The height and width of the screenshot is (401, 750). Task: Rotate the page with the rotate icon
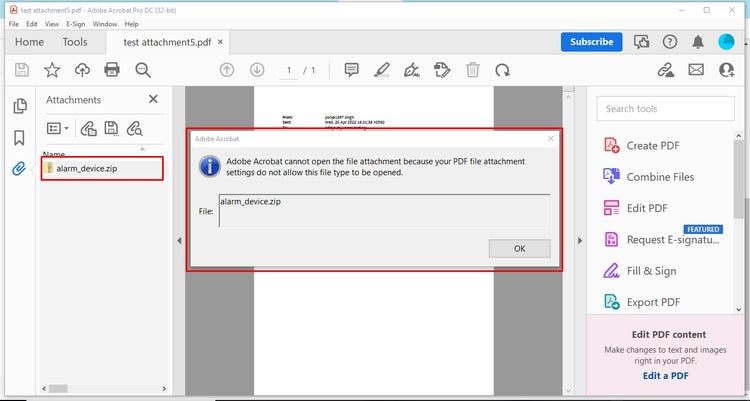click(x=502, y=70)
